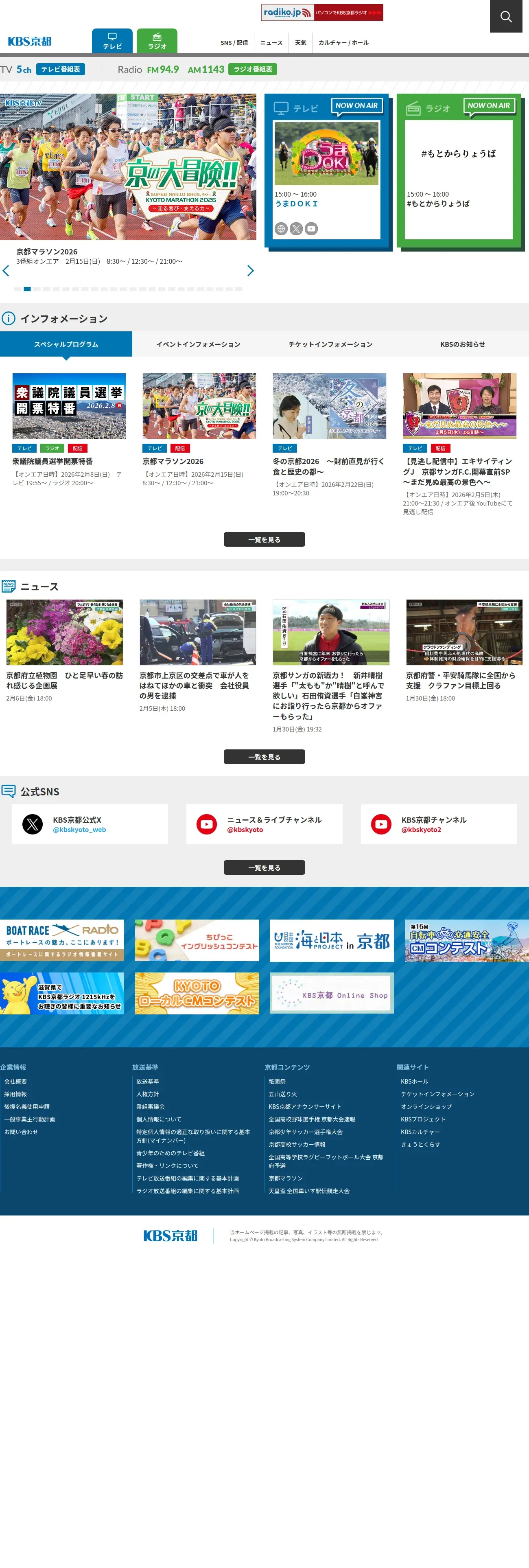Open the ニュース section heading icon

tap(9, 586)
